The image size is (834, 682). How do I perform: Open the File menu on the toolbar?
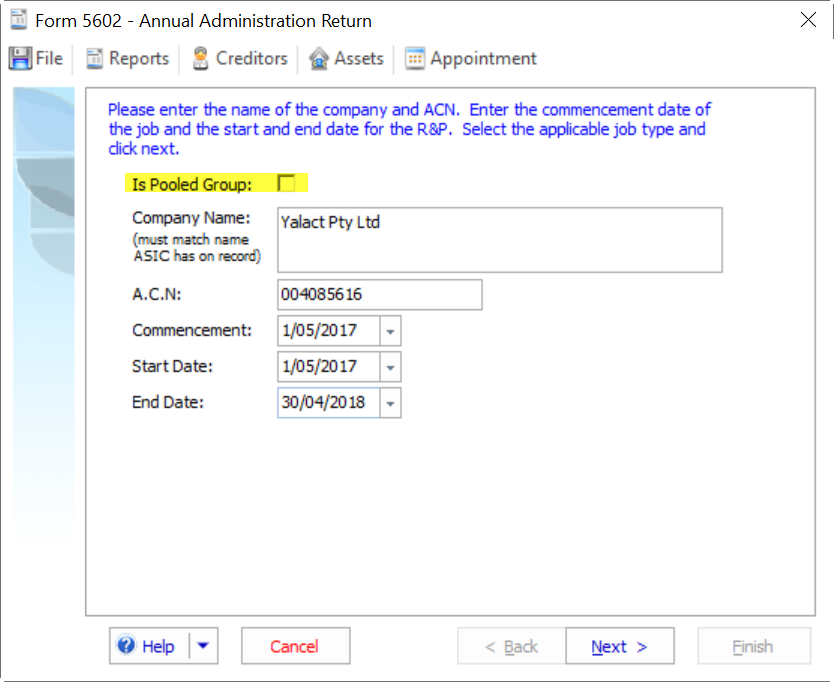click(37, 58)
